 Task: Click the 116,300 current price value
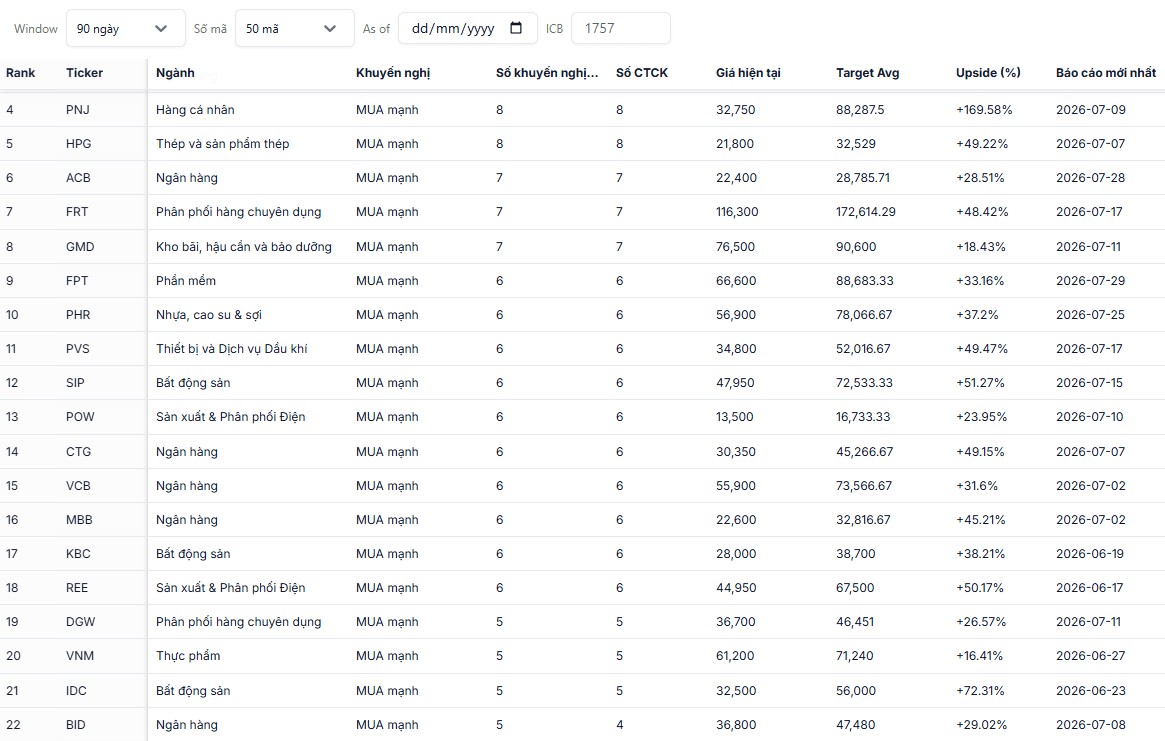[737, 212]
